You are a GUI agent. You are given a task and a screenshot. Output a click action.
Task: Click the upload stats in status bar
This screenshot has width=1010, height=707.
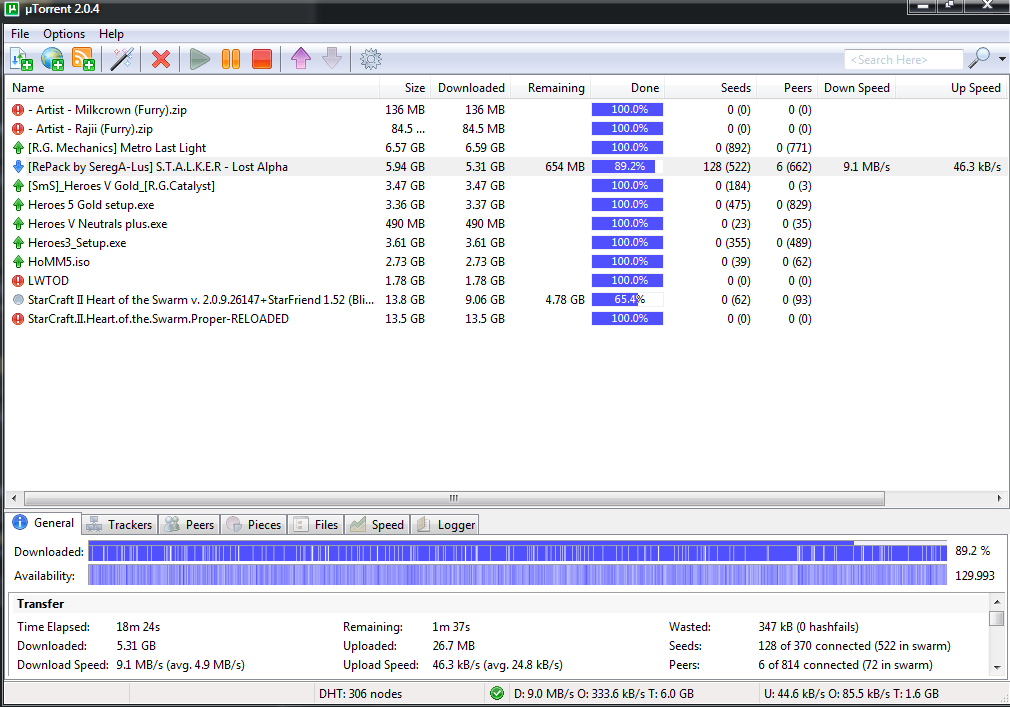[851, 693]
